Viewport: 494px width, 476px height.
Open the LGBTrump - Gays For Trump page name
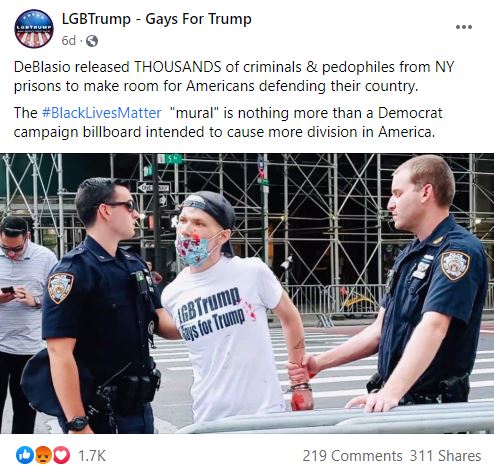(157, 19)
